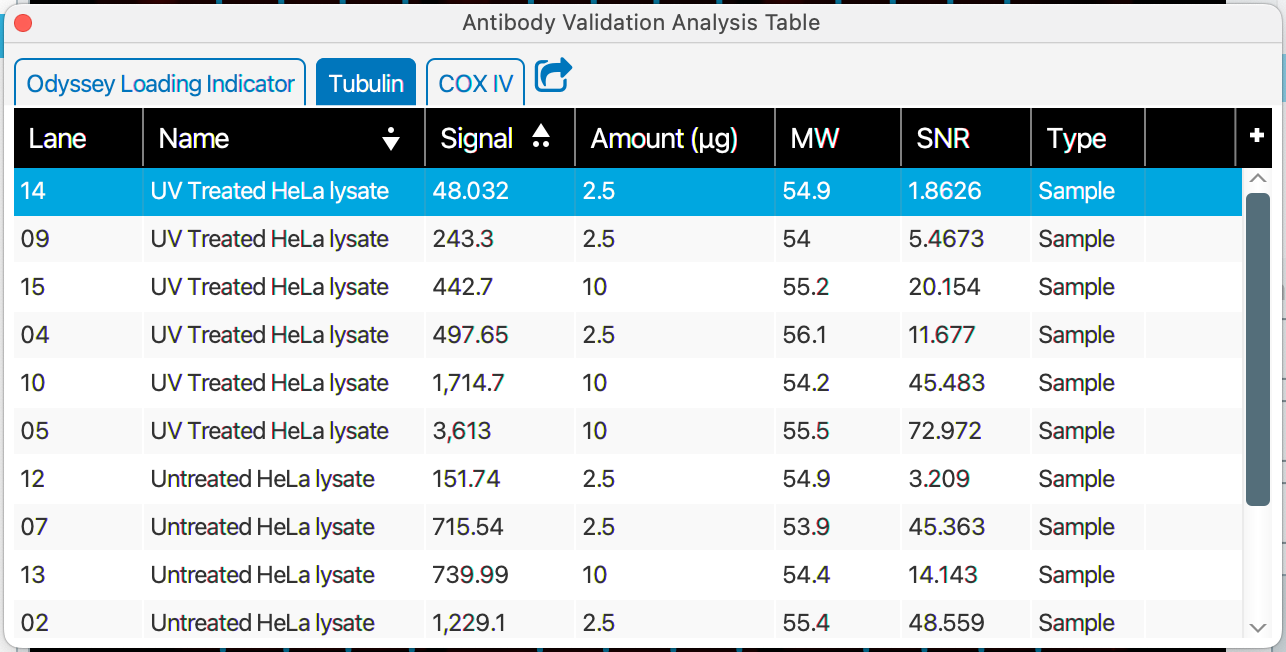Select the Lane 09 UV Treated row

coord(400,238)
